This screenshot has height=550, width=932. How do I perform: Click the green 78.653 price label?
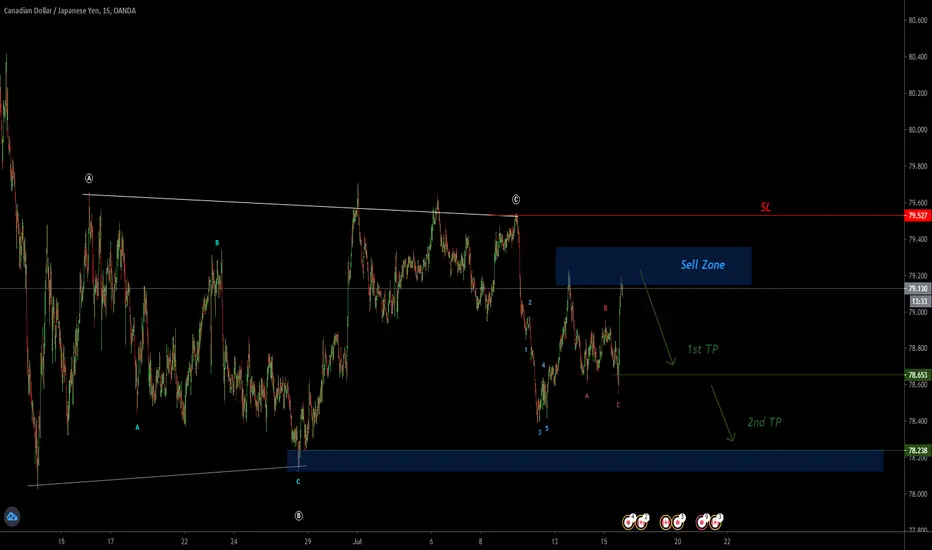tap(918, 375)
